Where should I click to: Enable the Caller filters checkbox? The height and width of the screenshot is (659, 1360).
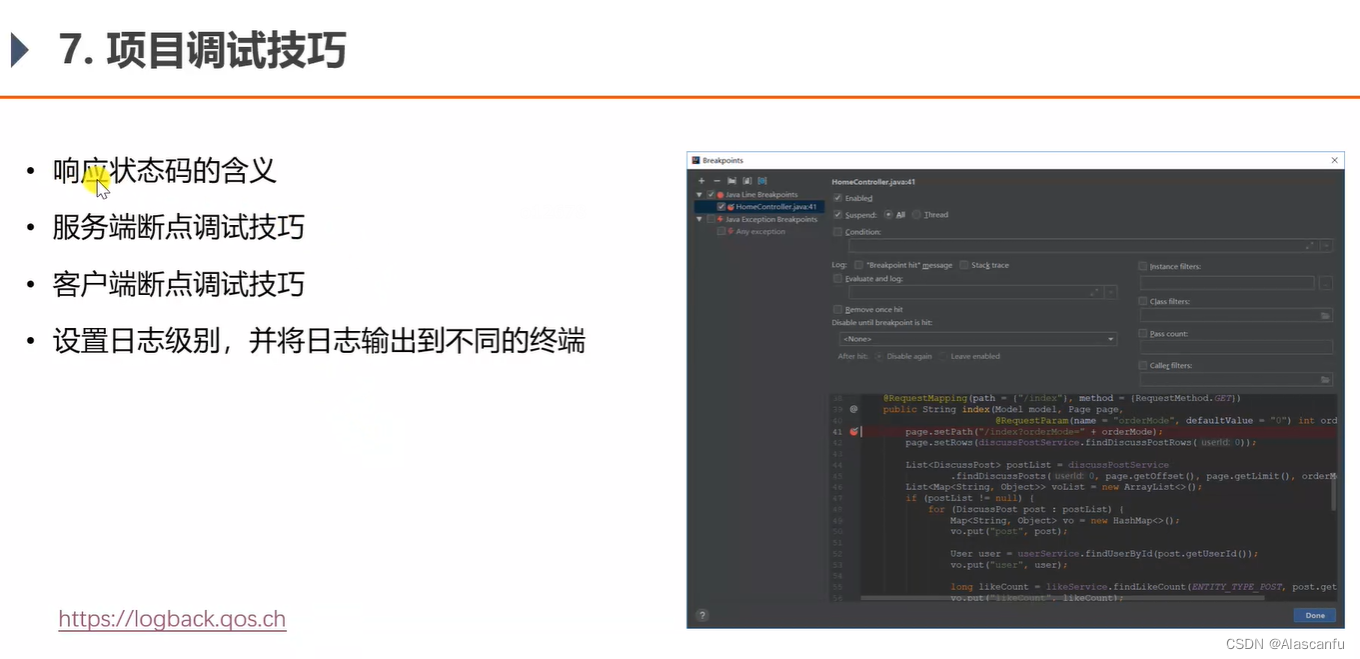click(x=1143, y=365)
